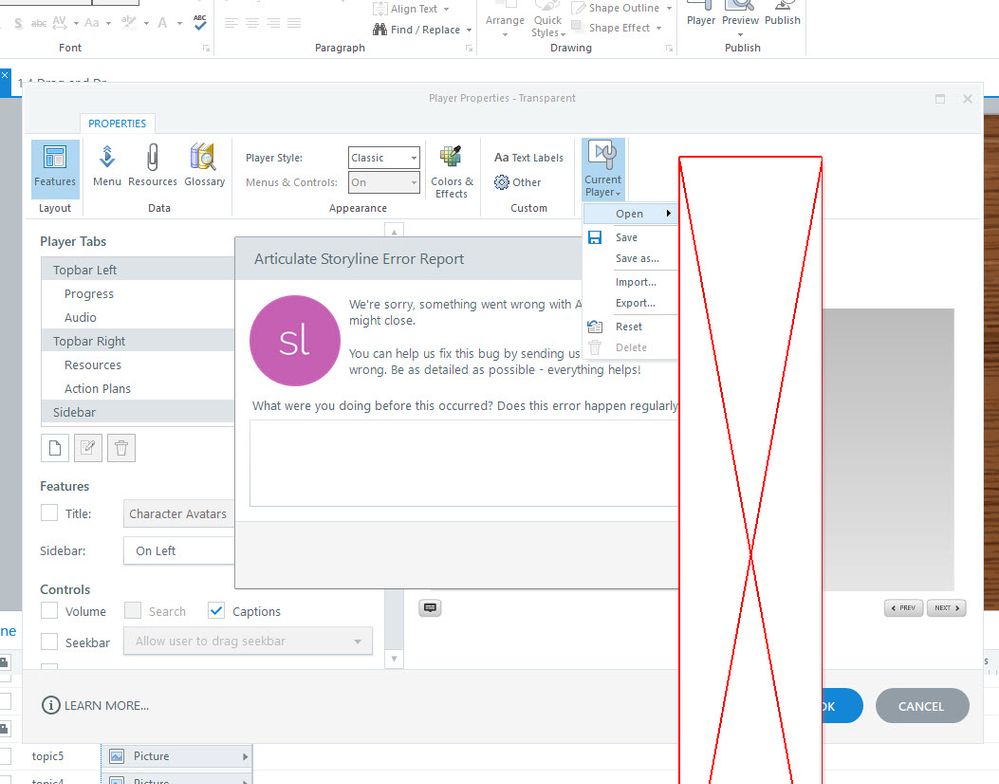This screenshot has height=784, width=999.
Task: Click the Spelling check icon in Font group
Action: click(x=199, y=22)
